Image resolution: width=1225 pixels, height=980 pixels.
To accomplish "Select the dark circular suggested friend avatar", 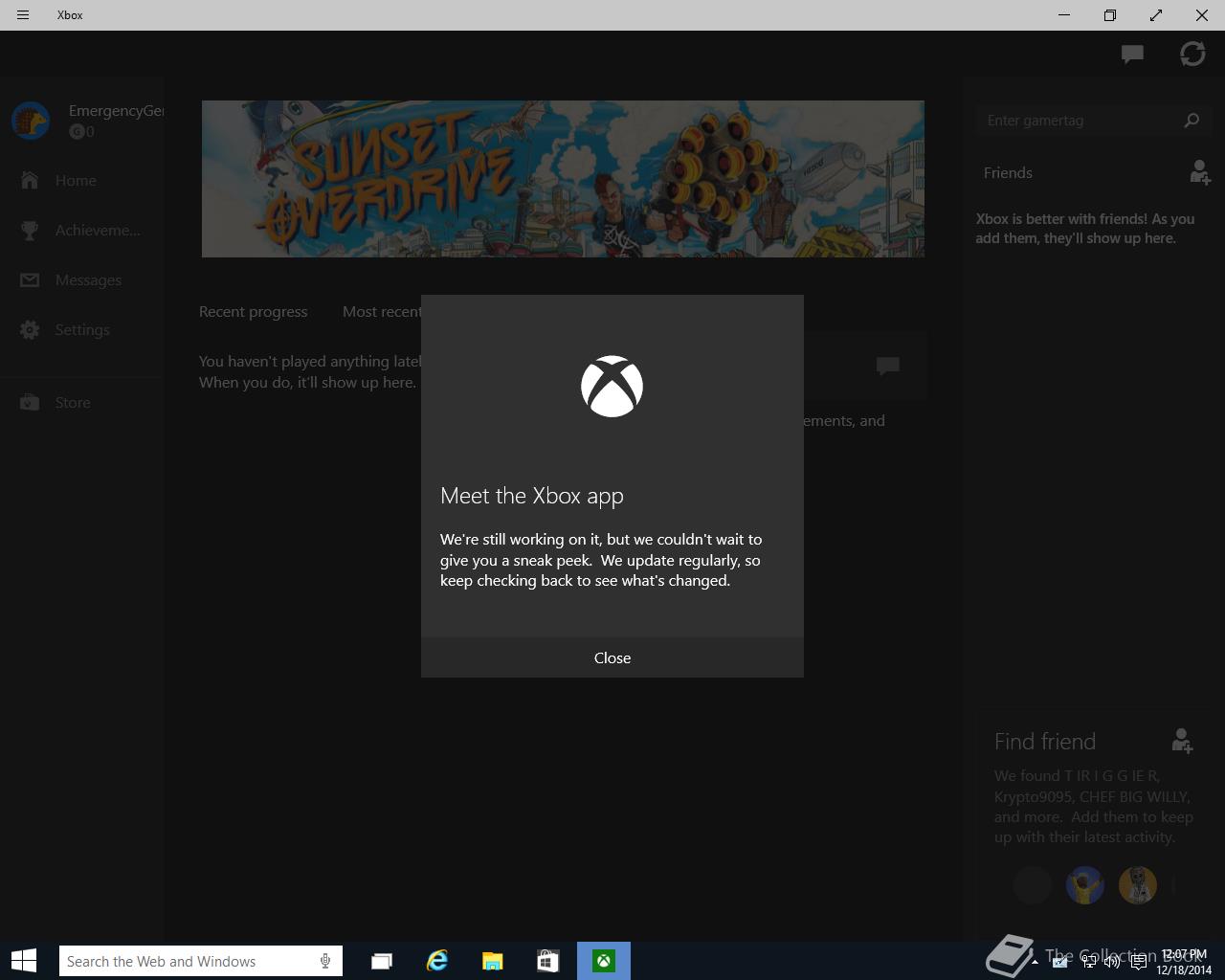I will pyautogui.click(x=1033, y=885).
